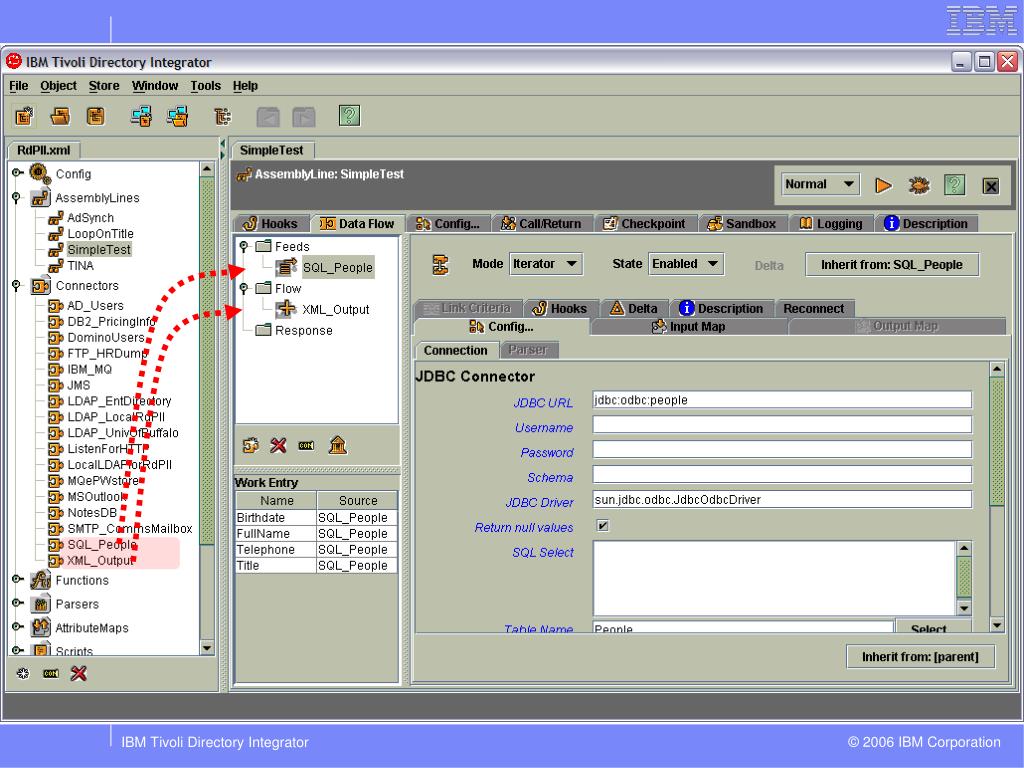This screenshot has height=768, width=1024.
Task: Open the Normal run mode dropdown
Action: (820, 184)
